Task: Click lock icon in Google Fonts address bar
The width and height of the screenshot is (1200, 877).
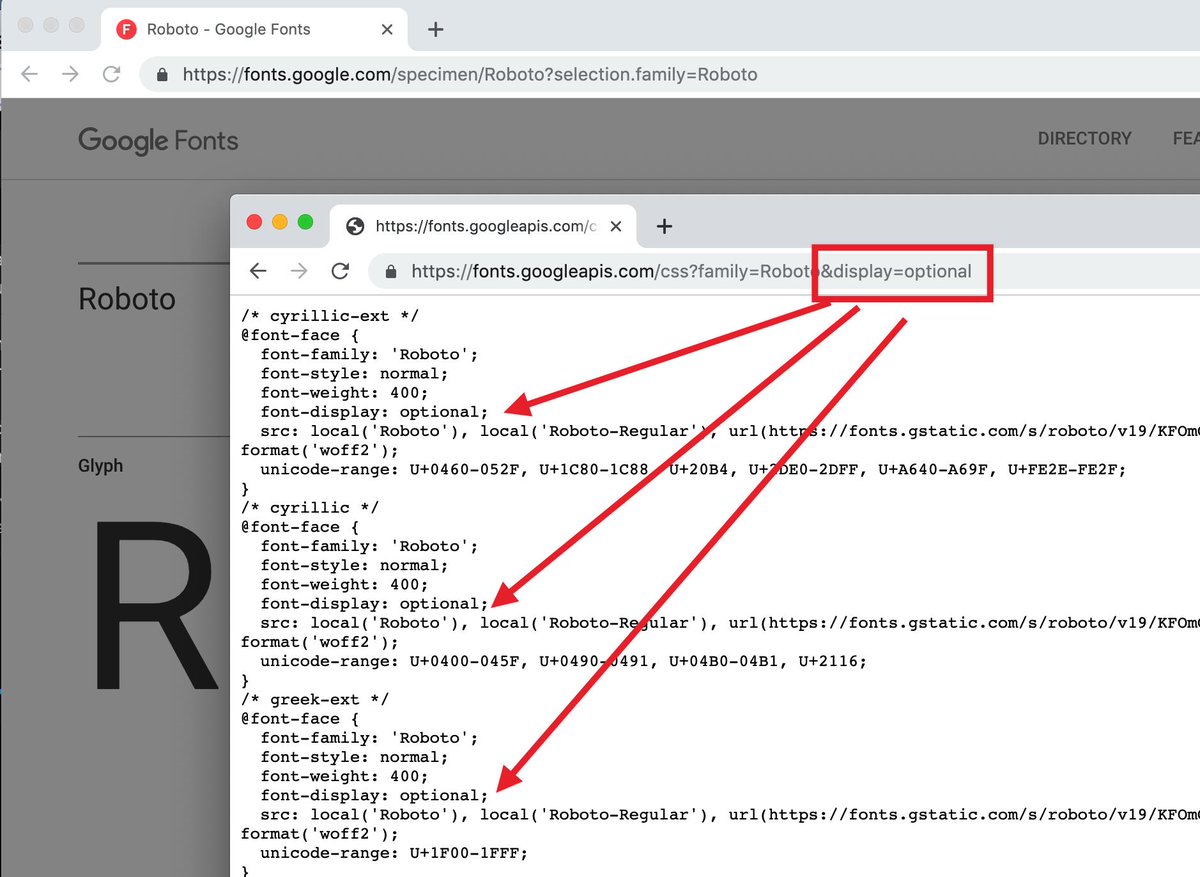Action: (x=161, y=75)
